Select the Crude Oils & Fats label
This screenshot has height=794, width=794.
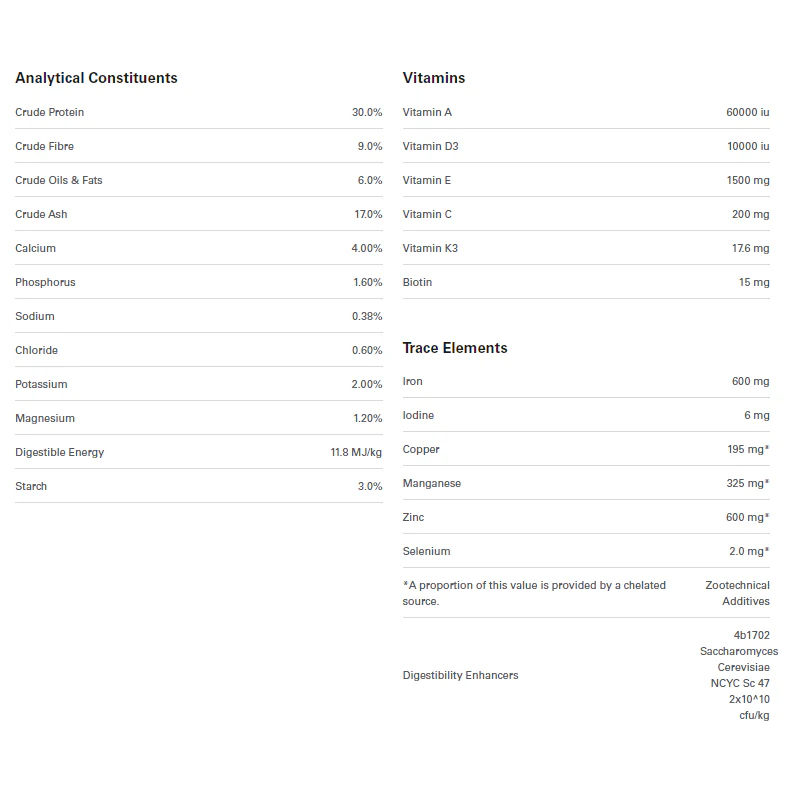pos(59,180)
